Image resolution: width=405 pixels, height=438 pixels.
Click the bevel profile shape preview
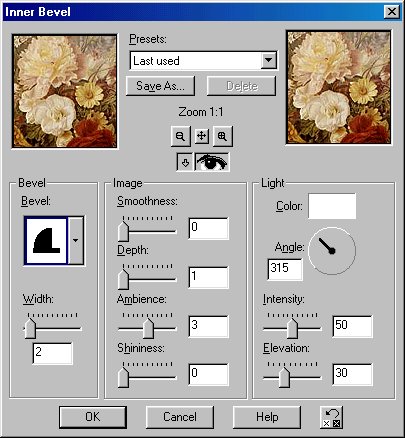click(x=46, y=240)
